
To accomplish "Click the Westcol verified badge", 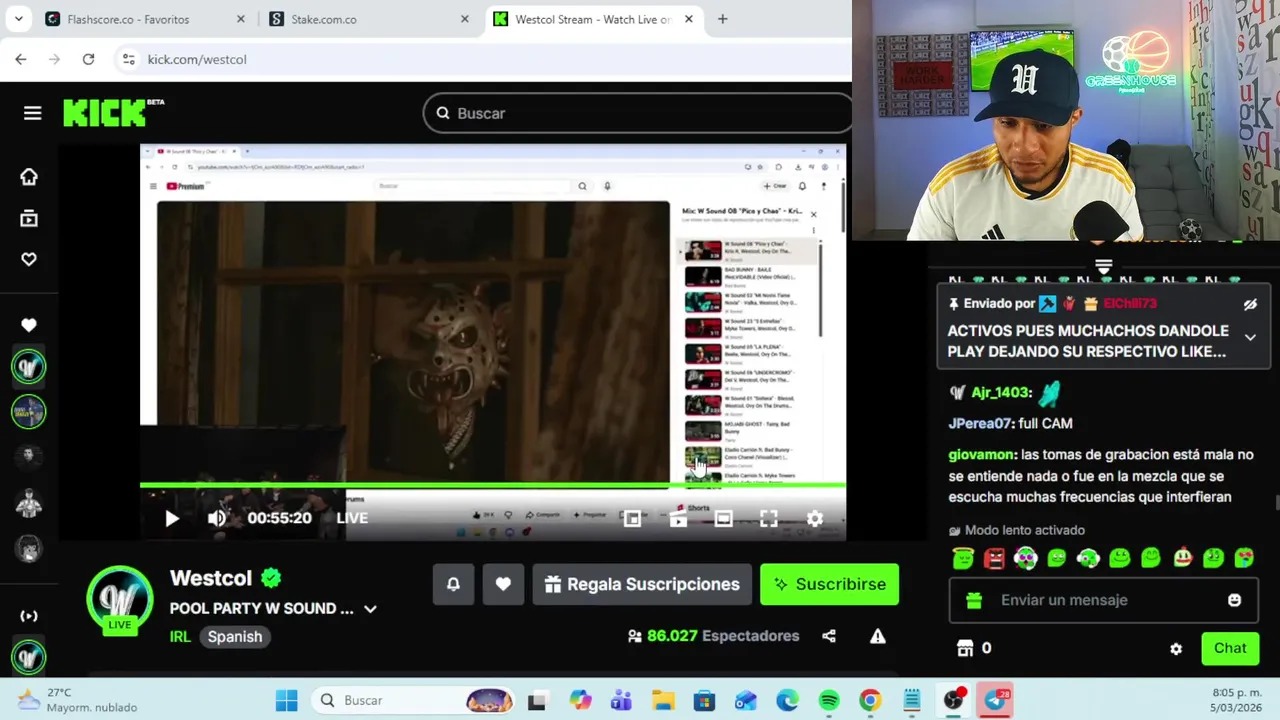I will (x=271, y=578).
